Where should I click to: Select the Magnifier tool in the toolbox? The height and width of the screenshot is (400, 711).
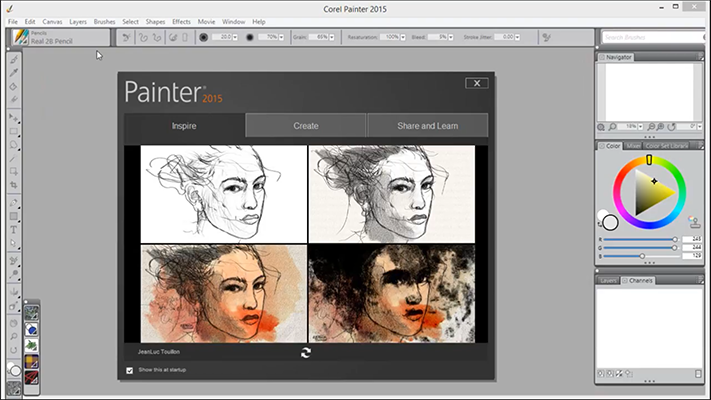14,337
